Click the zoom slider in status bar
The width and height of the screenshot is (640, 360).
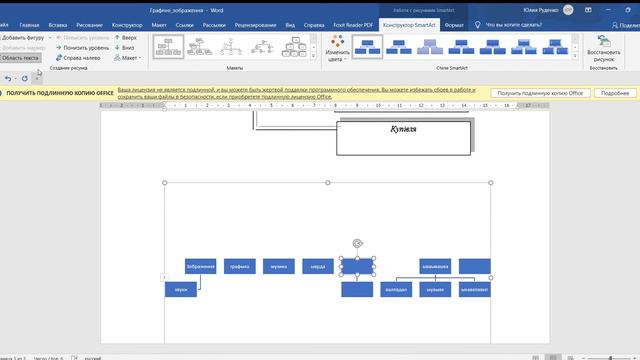610,358
